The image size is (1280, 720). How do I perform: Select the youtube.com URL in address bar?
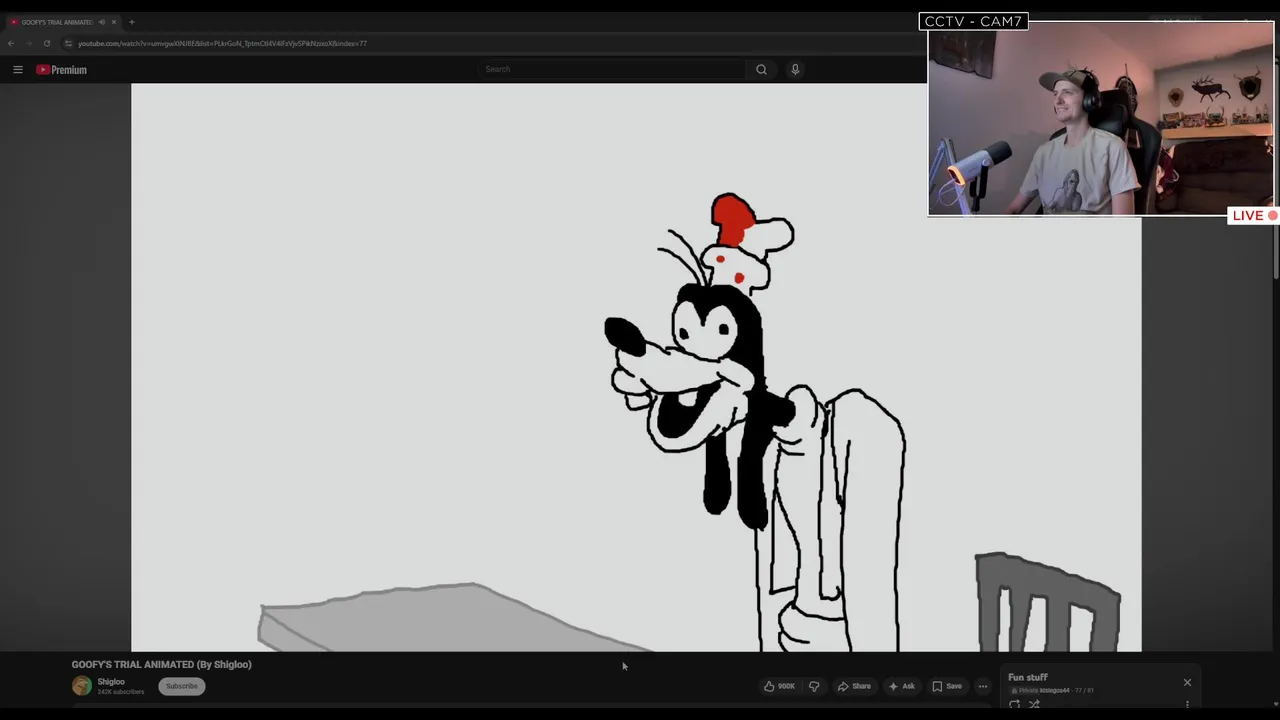(223, 43)
